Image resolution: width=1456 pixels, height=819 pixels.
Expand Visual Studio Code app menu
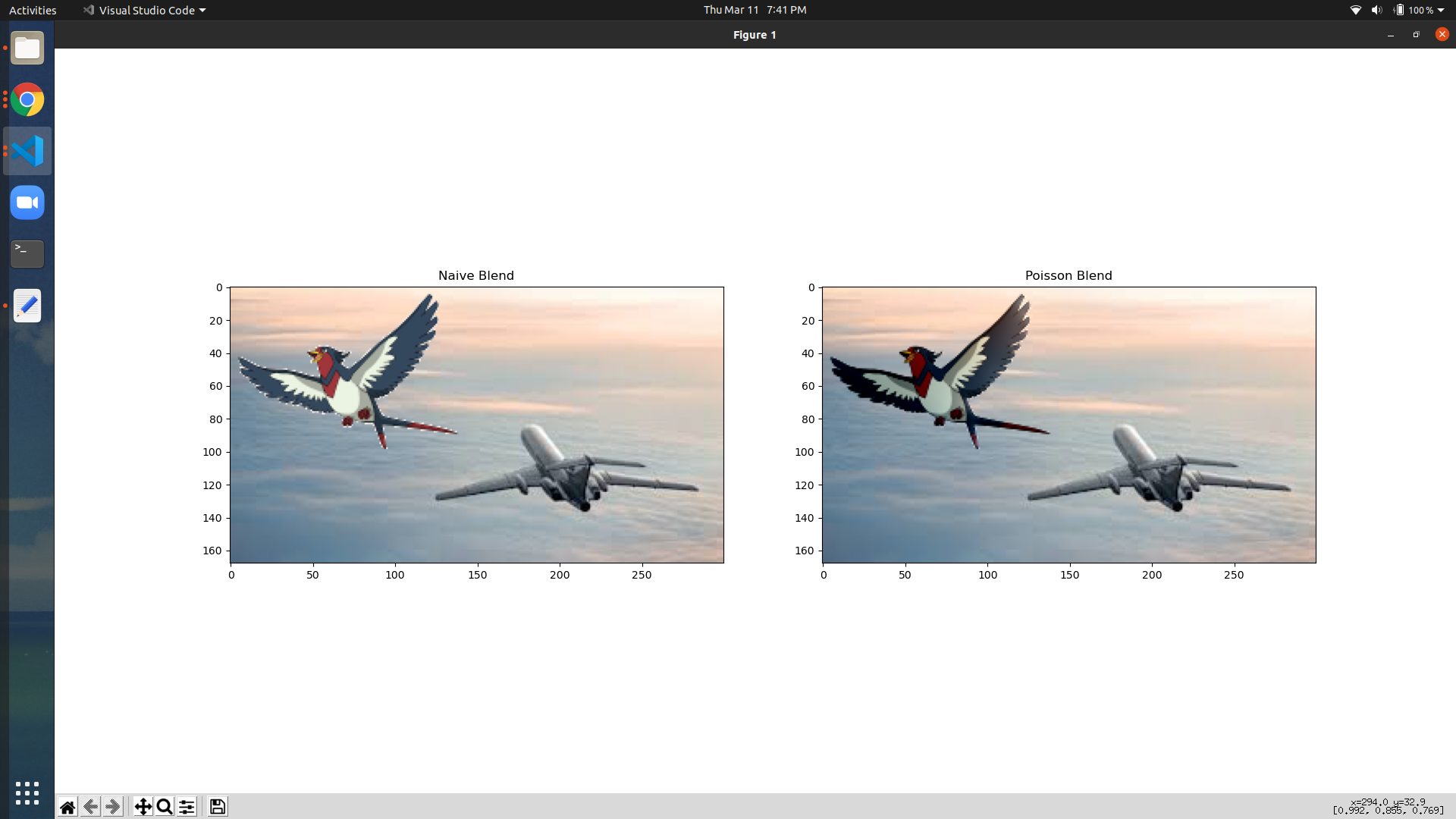click(x=144, y=10)
